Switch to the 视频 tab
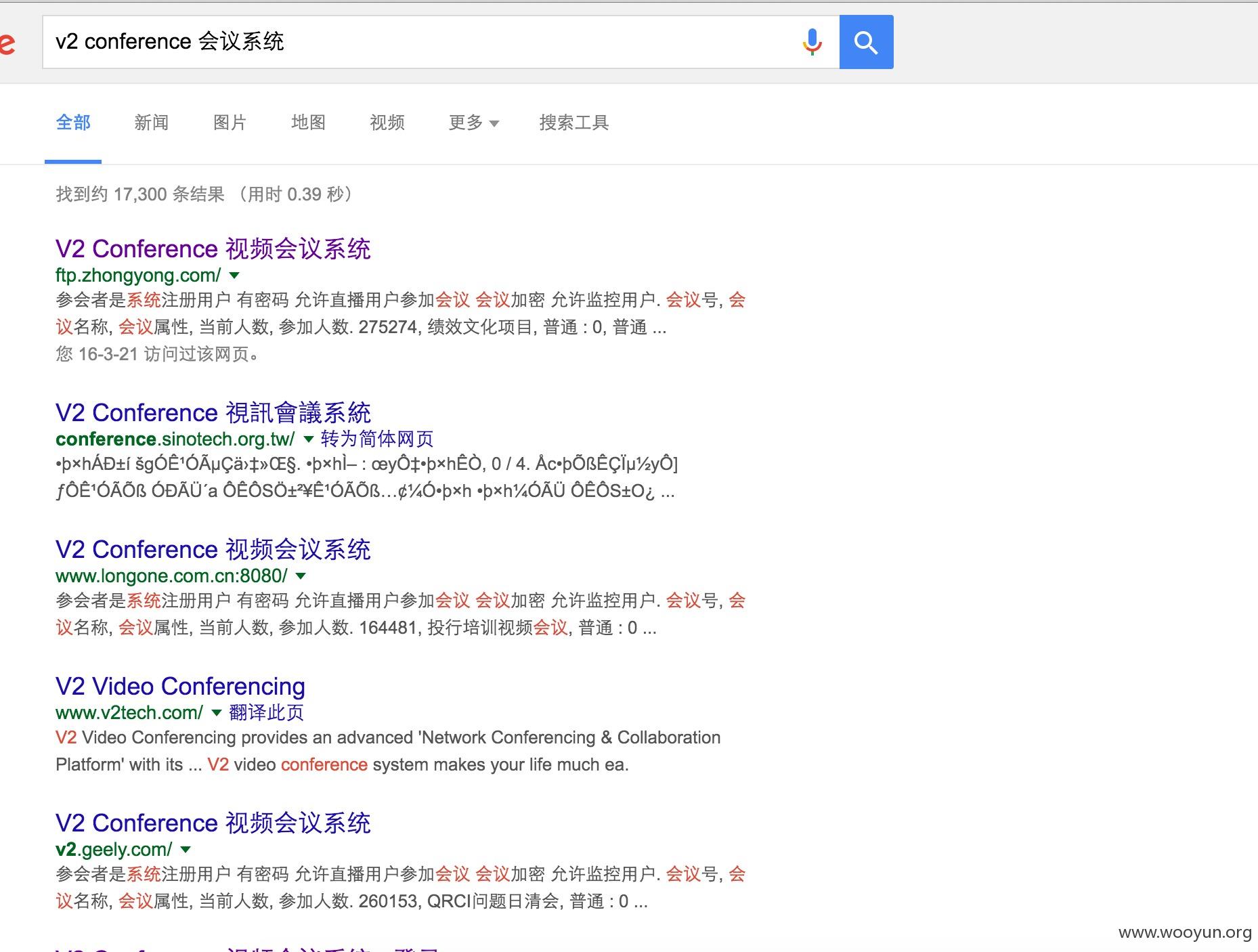The width and height of the screenshot is (1258, 952). point(387,123)
